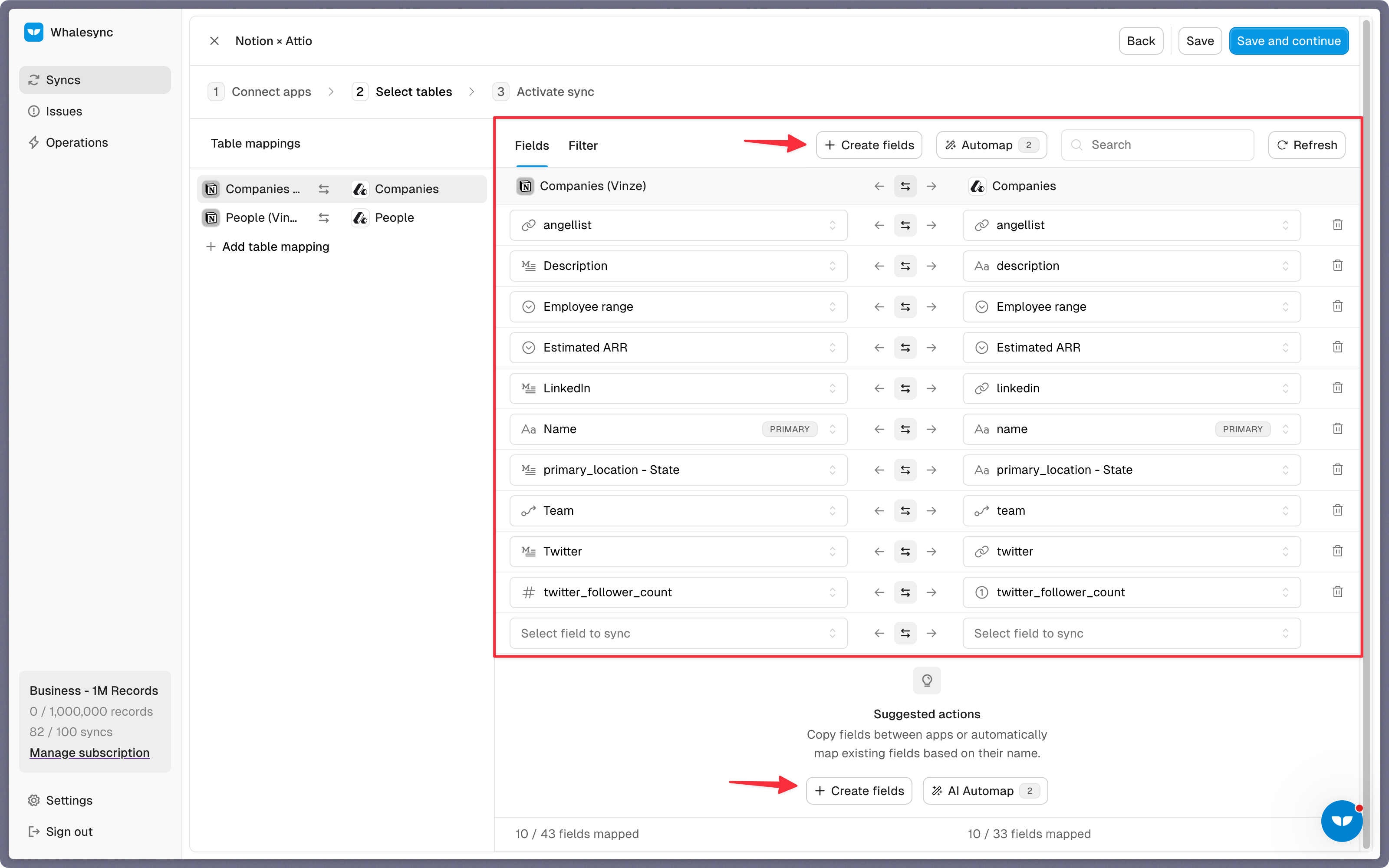Click the Whalesync logo icon
The height and width of the screenshot is (868, 1389).
tap(34, 32)
